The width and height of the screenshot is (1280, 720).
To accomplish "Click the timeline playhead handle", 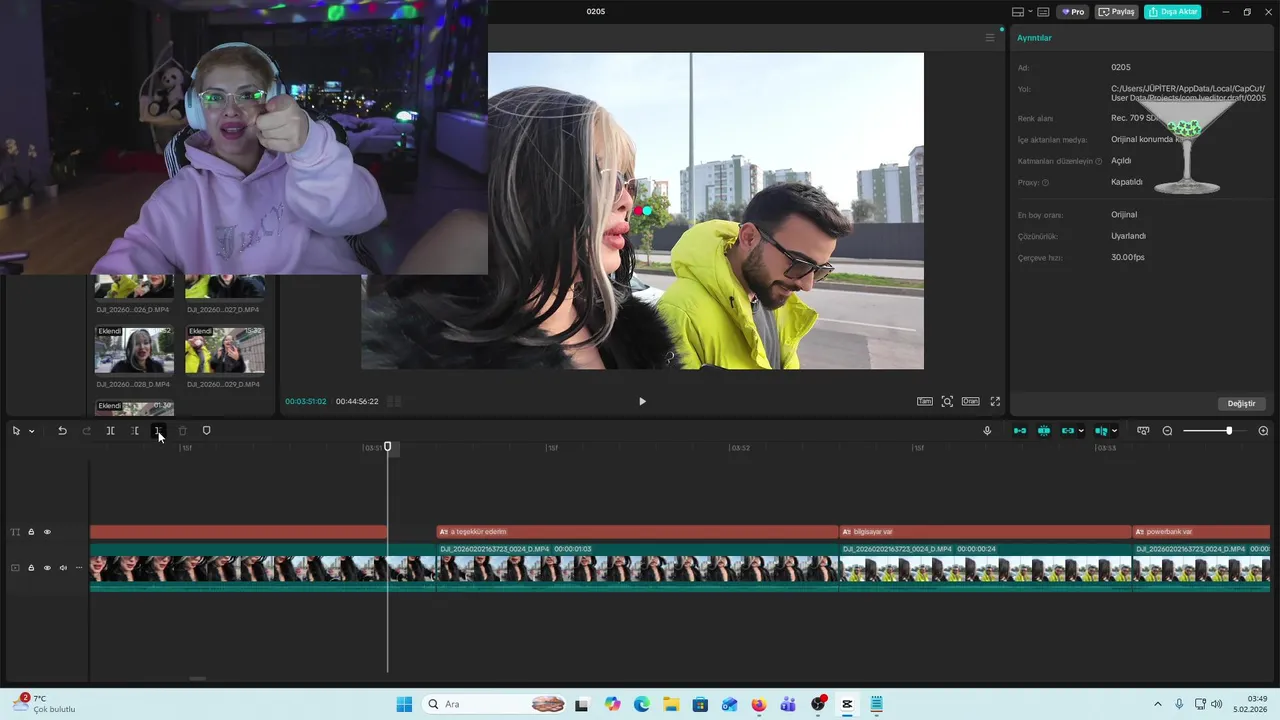I will coord(388,447).
